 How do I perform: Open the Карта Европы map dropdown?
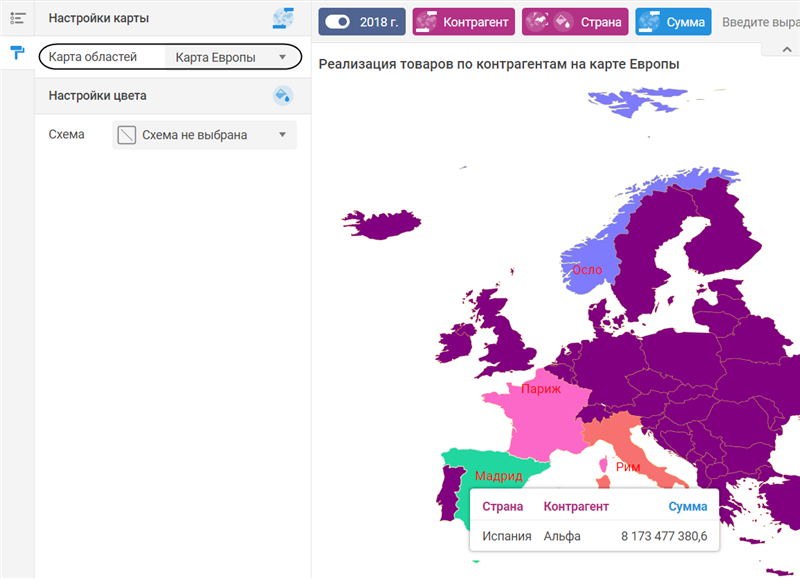[x=230, y=58]
